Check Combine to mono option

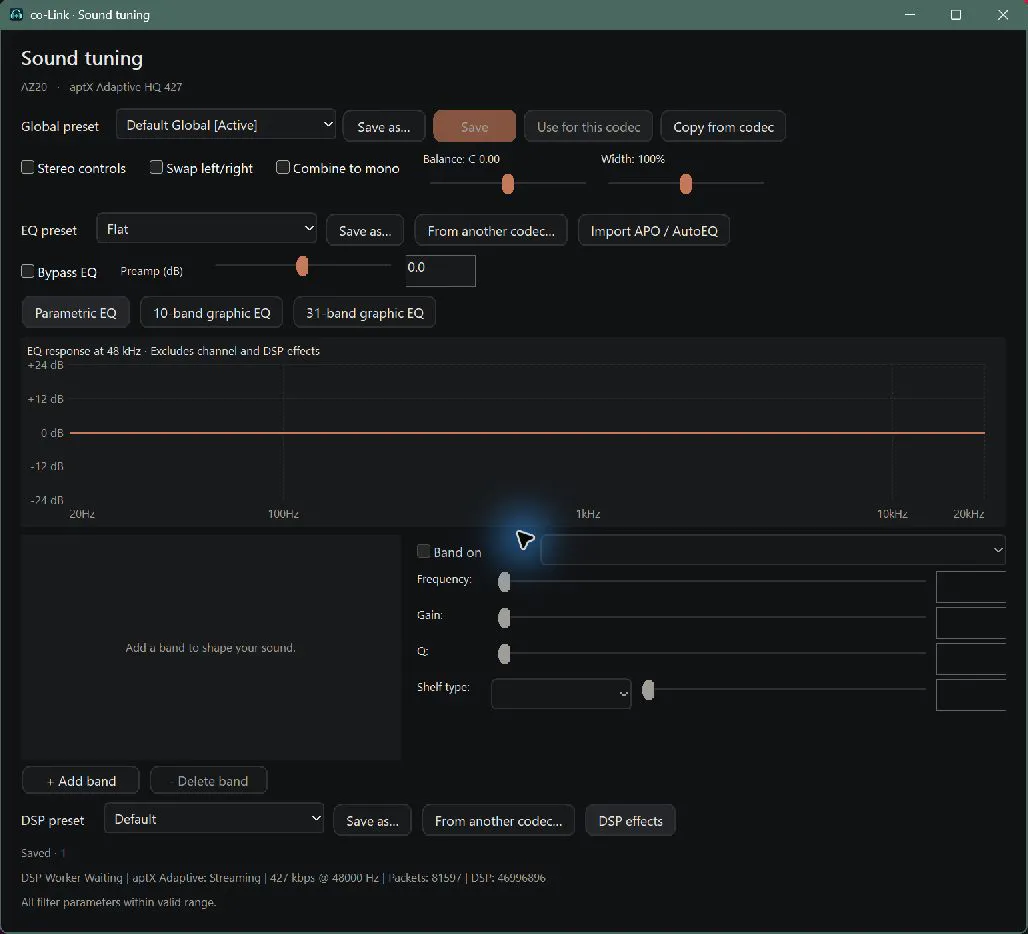(x=283, y=167)
